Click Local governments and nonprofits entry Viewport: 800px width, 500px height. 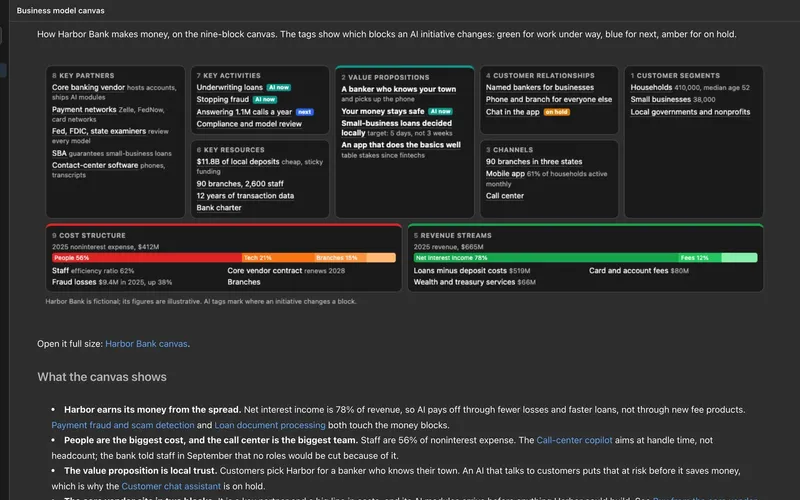click(x=690, y=112)
